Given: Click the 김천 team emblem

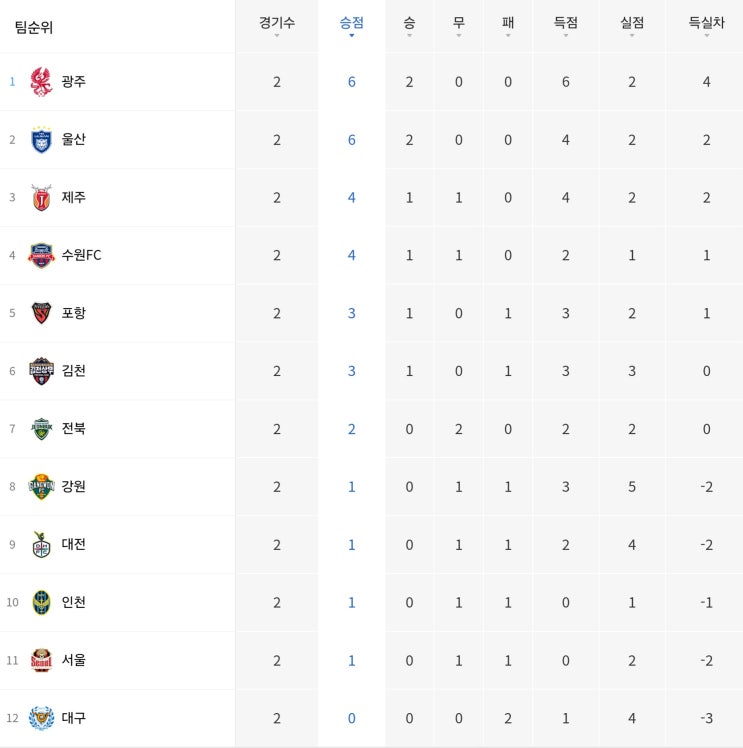Looking at the screenshot, I should [41, 371].
